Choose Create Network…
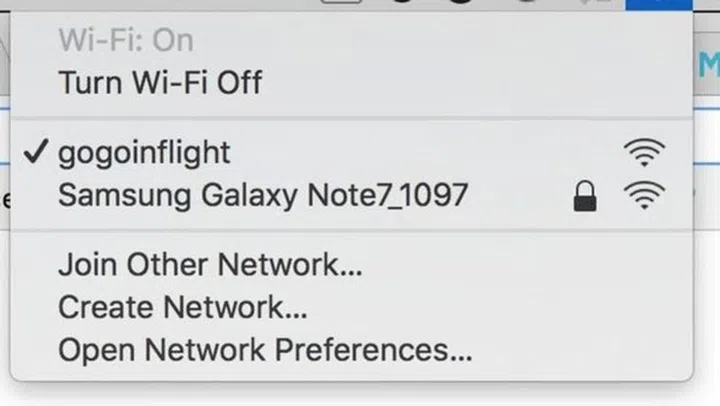The width and height of the screenshot is (720, 406). (x=351, y=307)
